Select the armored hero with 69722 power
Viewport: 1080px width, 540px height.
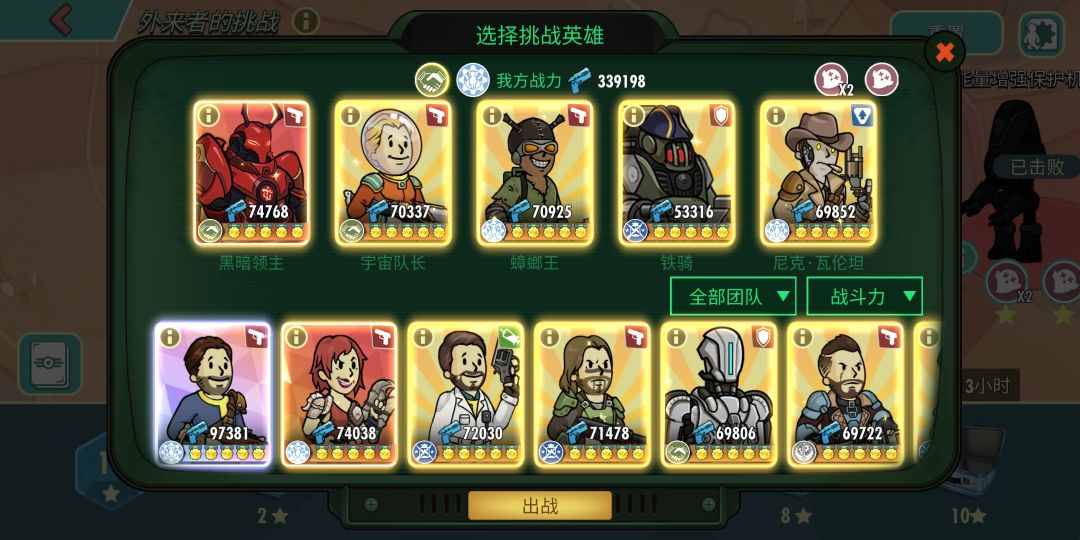[846, 395]
